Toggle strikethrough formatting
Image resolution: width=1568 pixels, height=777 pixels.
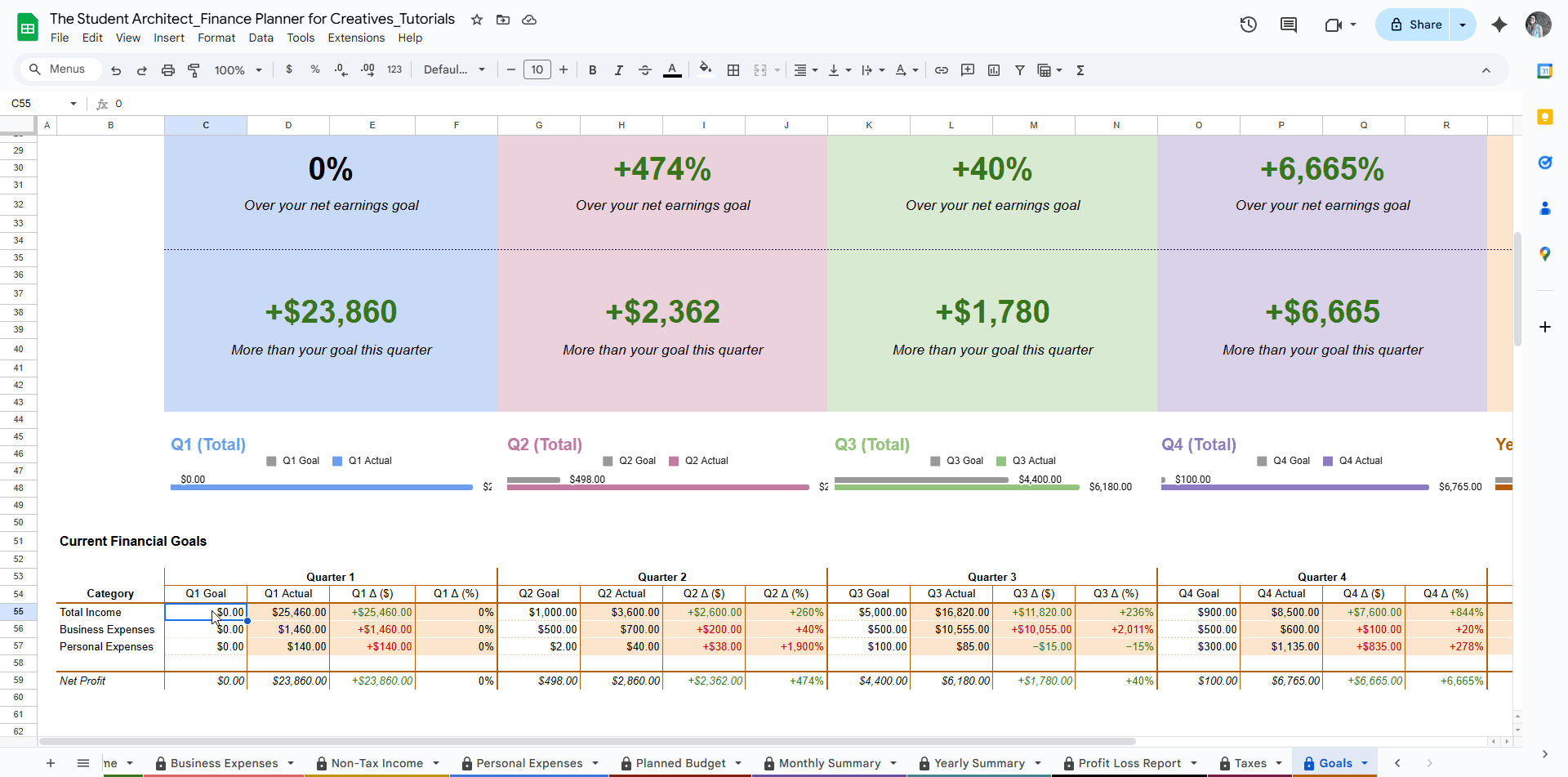pyautogui.click(x=645, y=70)
